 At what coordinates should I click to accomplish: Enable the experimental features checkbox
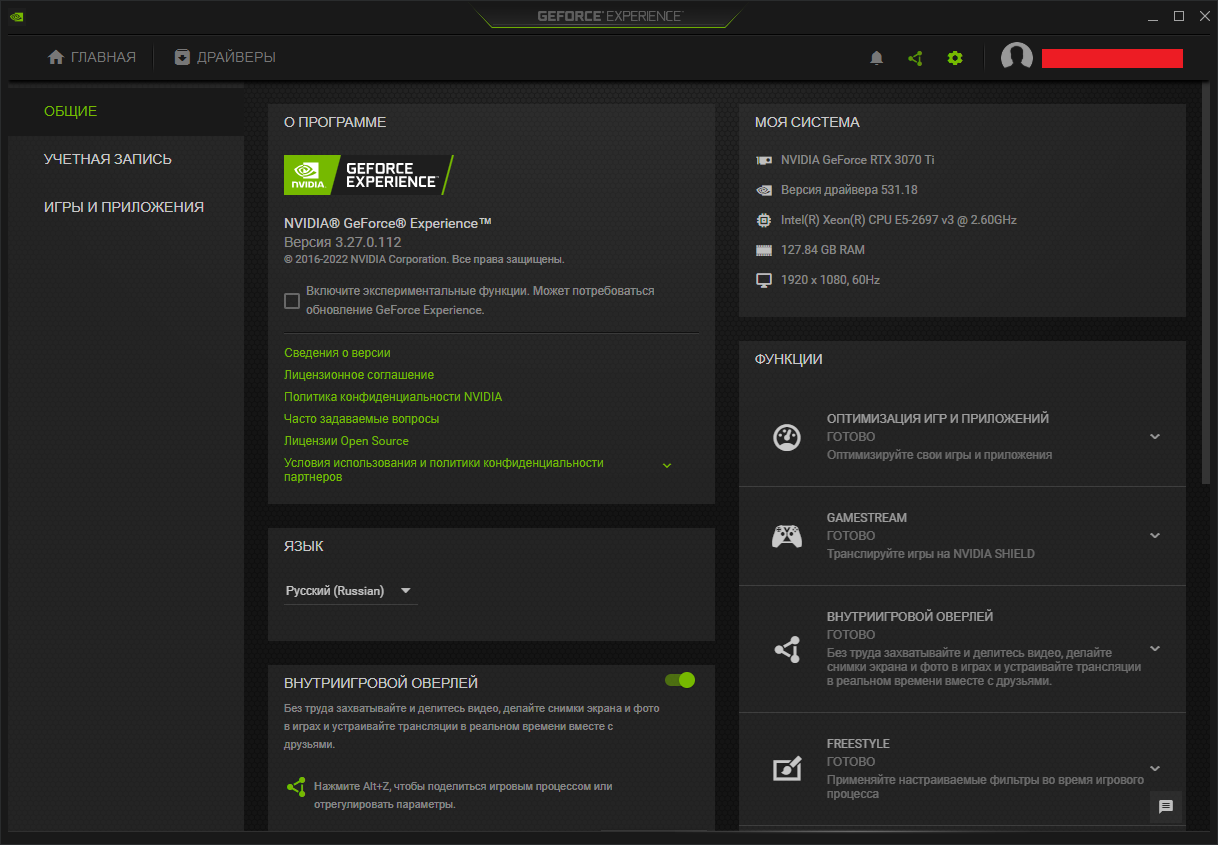click(x=292, y=301)
